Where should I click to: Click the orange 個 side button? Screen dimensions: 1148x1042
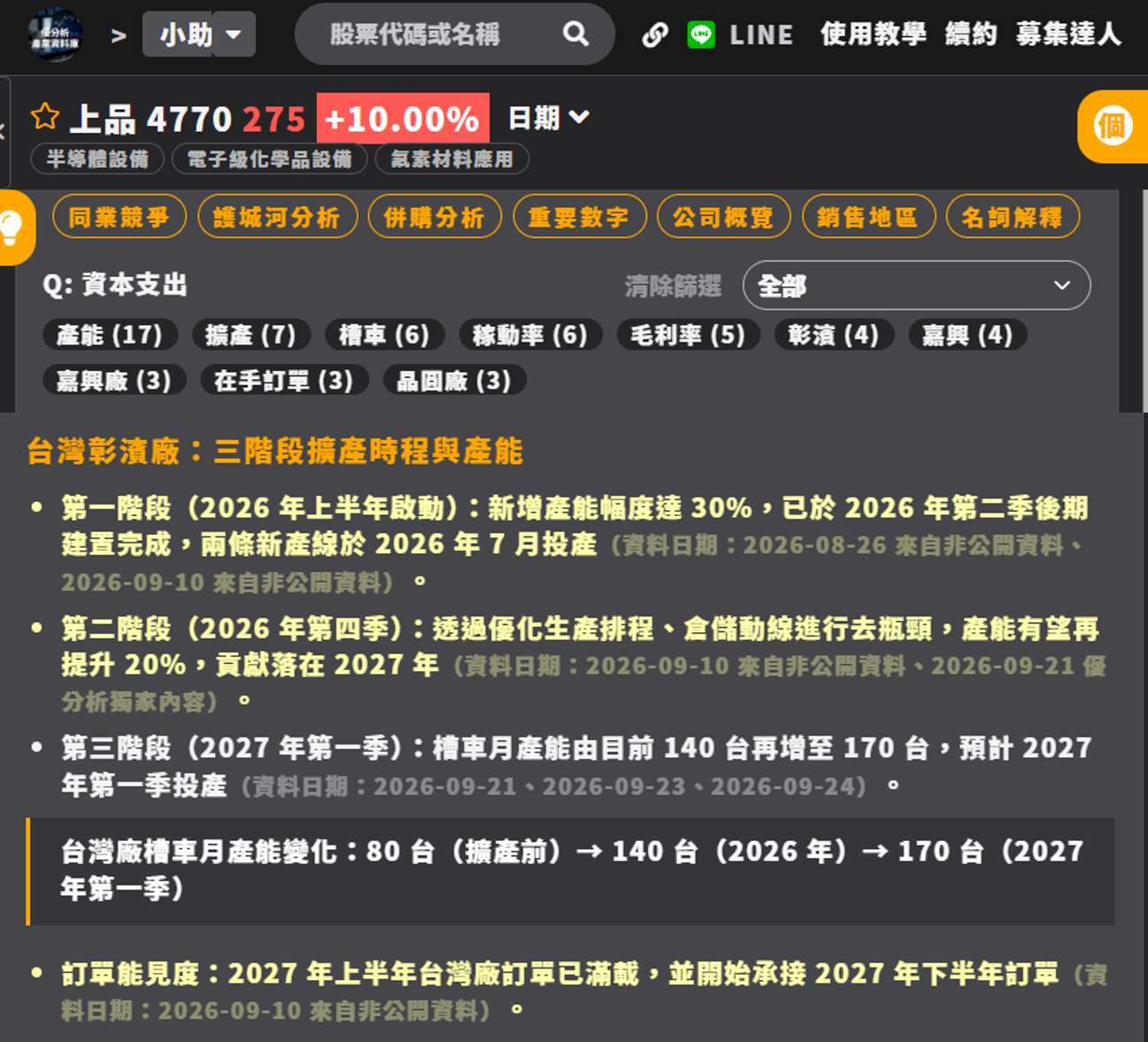[x=1113, y=127]
